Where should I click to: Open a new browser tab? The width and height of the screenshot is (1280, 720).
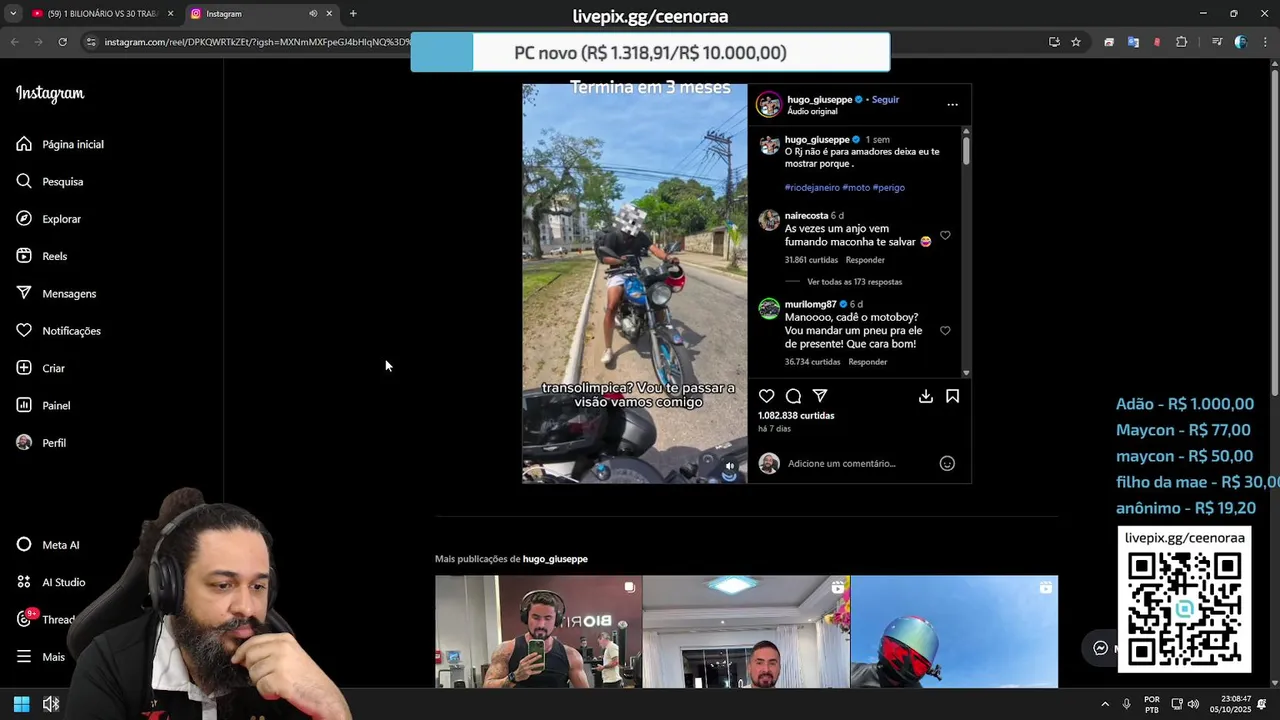(x=353, y=14)
